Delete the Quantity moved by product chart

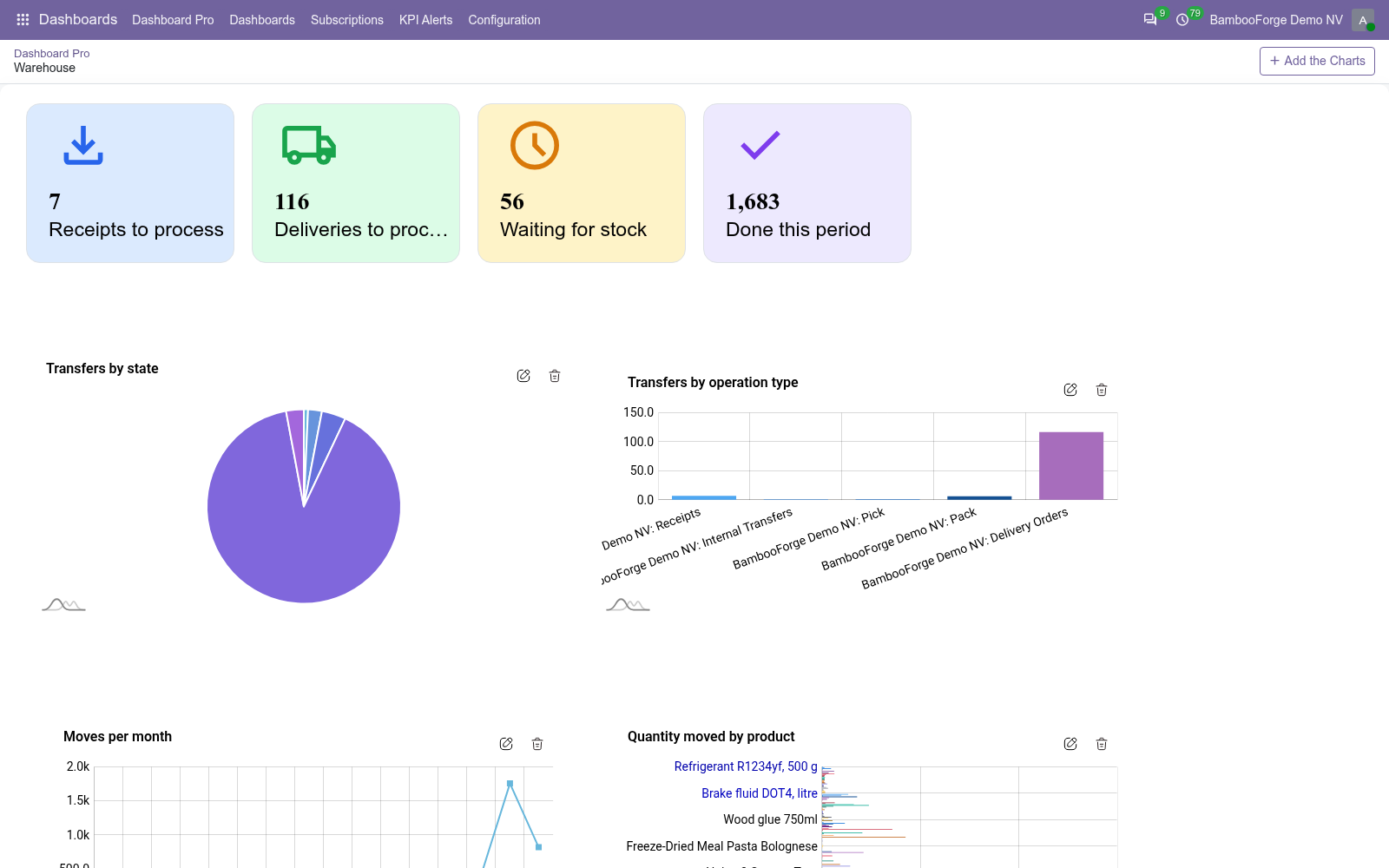[x=1102, y=744]
